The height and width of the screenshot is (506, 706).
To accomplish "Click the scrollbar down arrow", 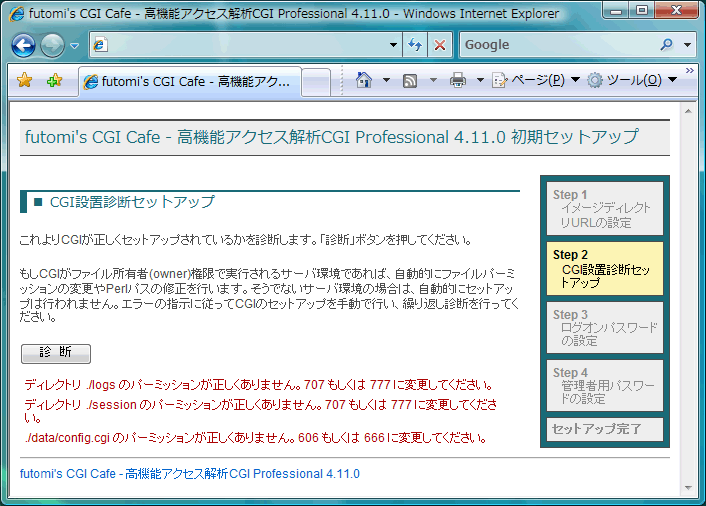I will (x=688, y=488).
